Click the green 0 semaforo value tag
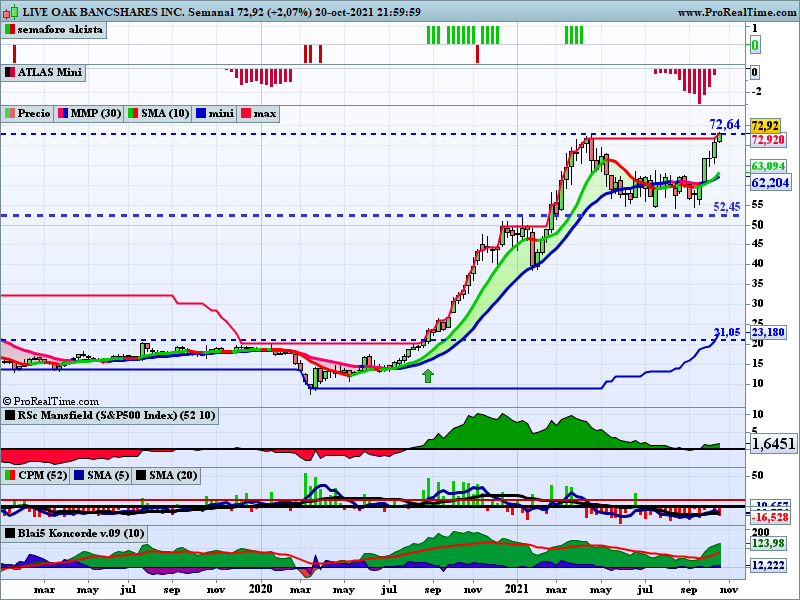 (x=755, y=45)
